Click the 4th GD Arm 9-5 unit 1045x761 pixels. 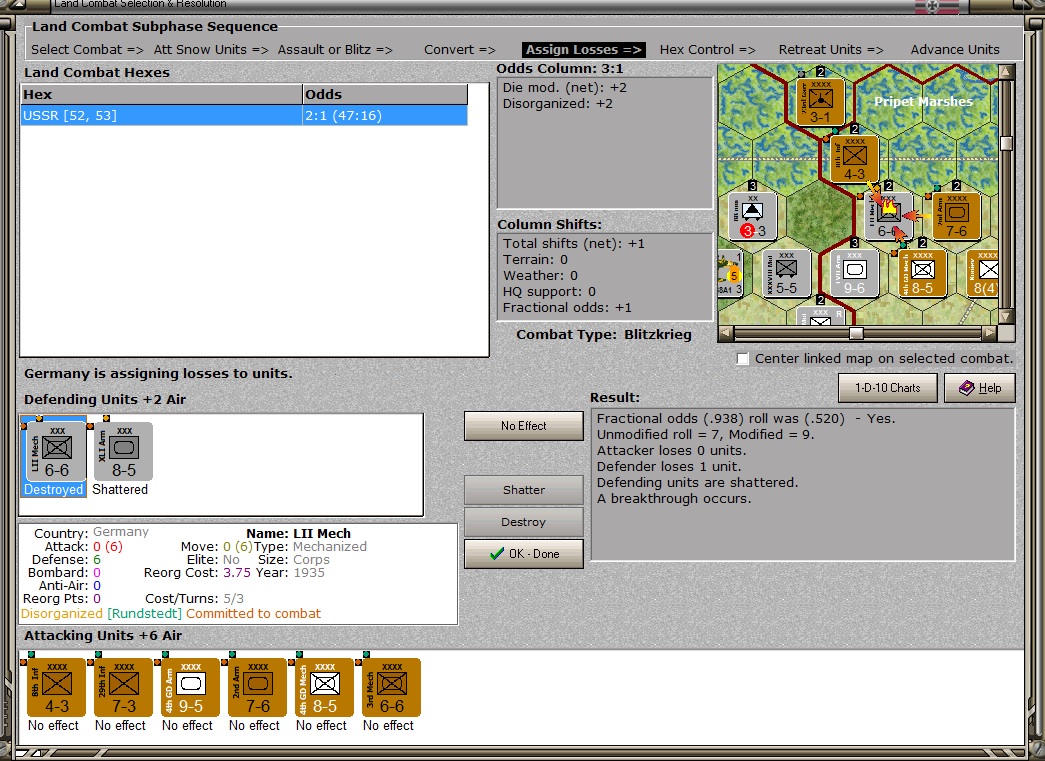point(190,687)
